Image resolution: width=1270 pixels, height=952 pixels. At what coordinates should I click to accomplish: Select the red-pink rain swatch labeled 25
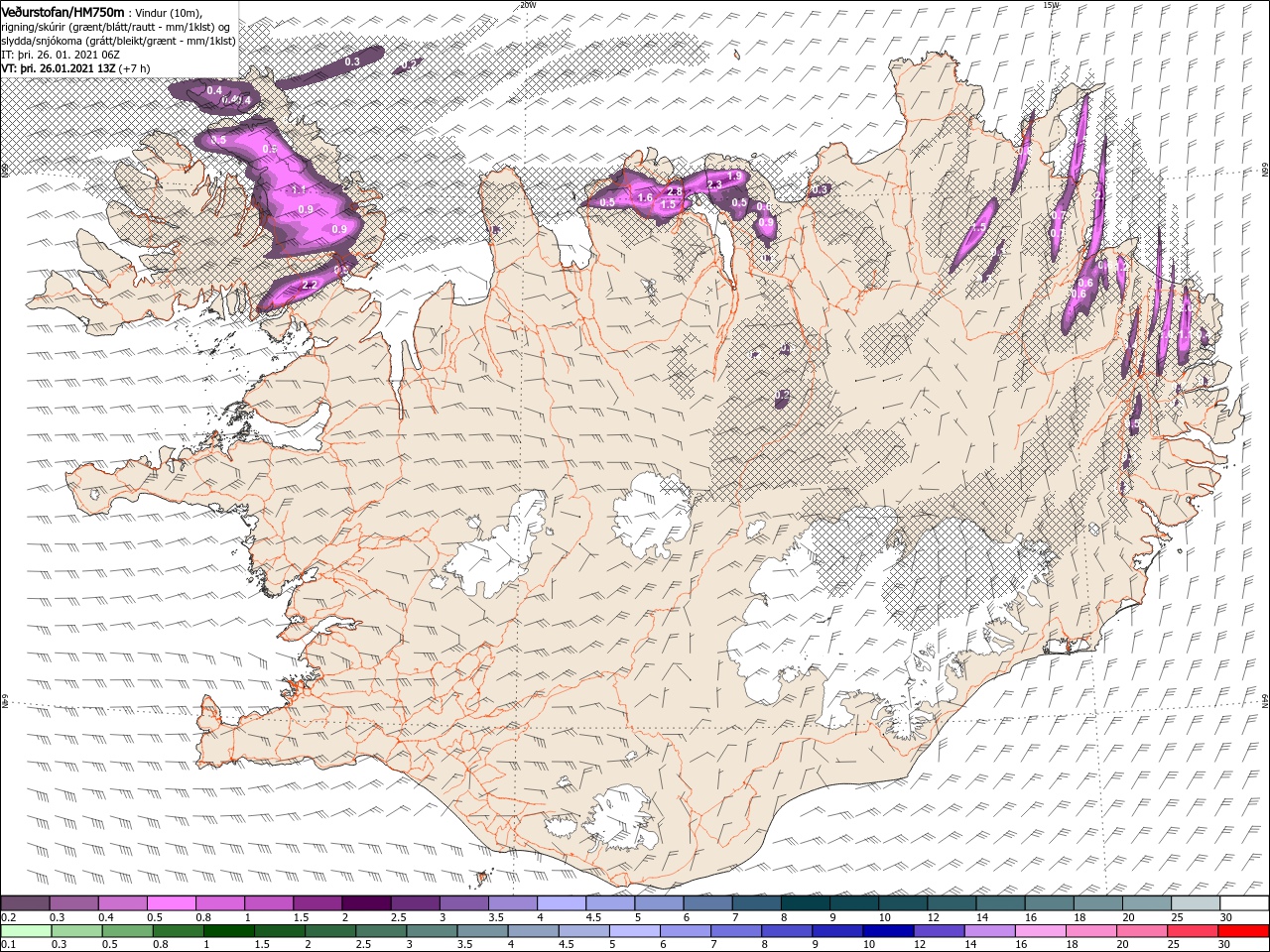(x=1194, y=931)
